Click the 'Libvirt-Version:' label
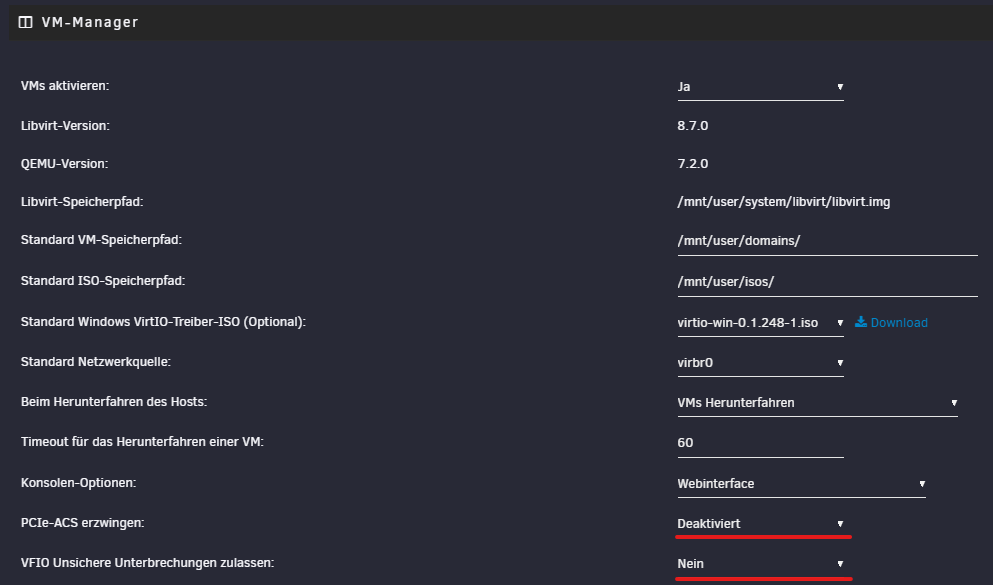The image size is (993, 585). click(65, 125)
